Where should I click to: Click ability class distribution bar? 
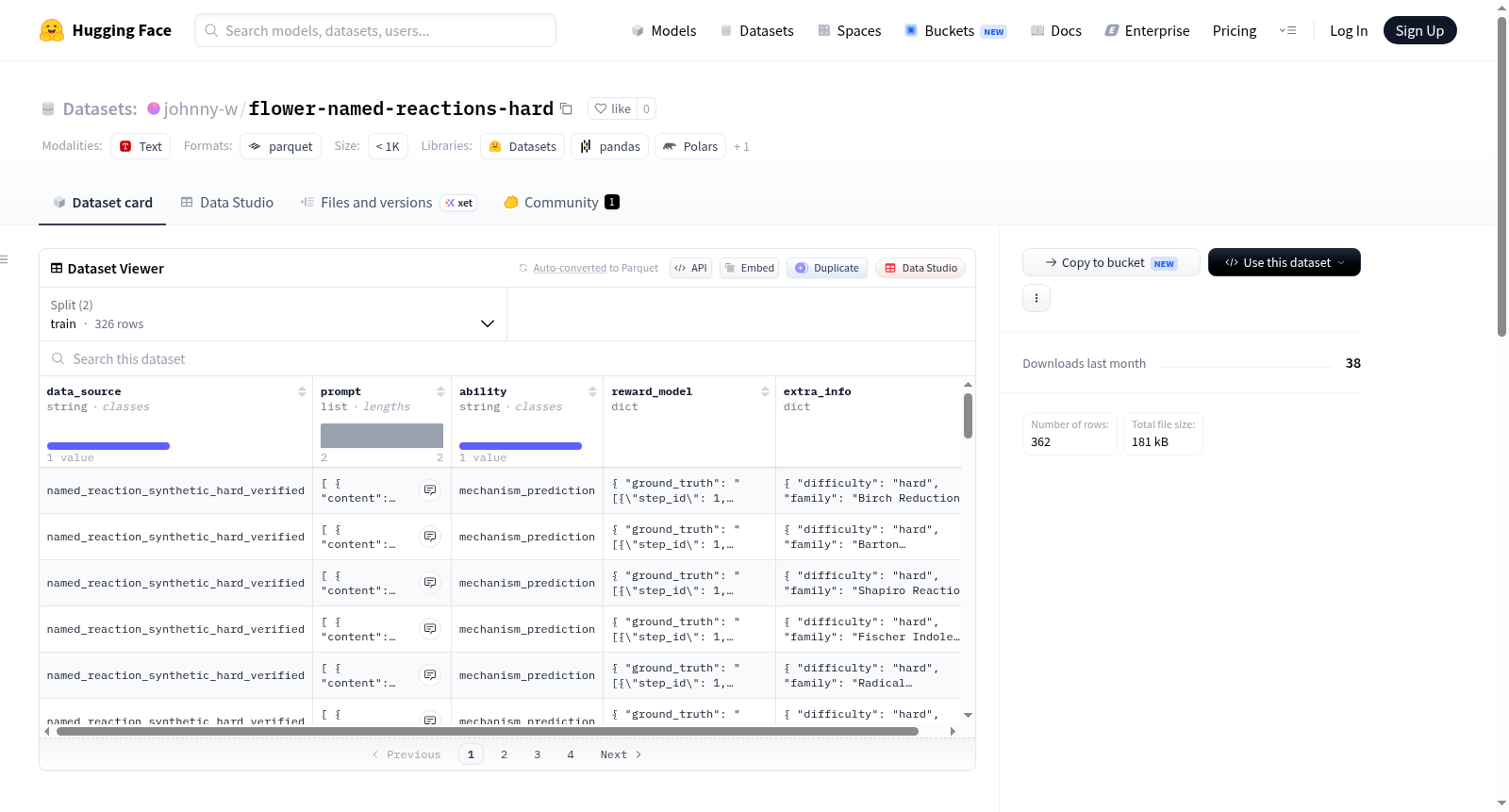point(521,446)
